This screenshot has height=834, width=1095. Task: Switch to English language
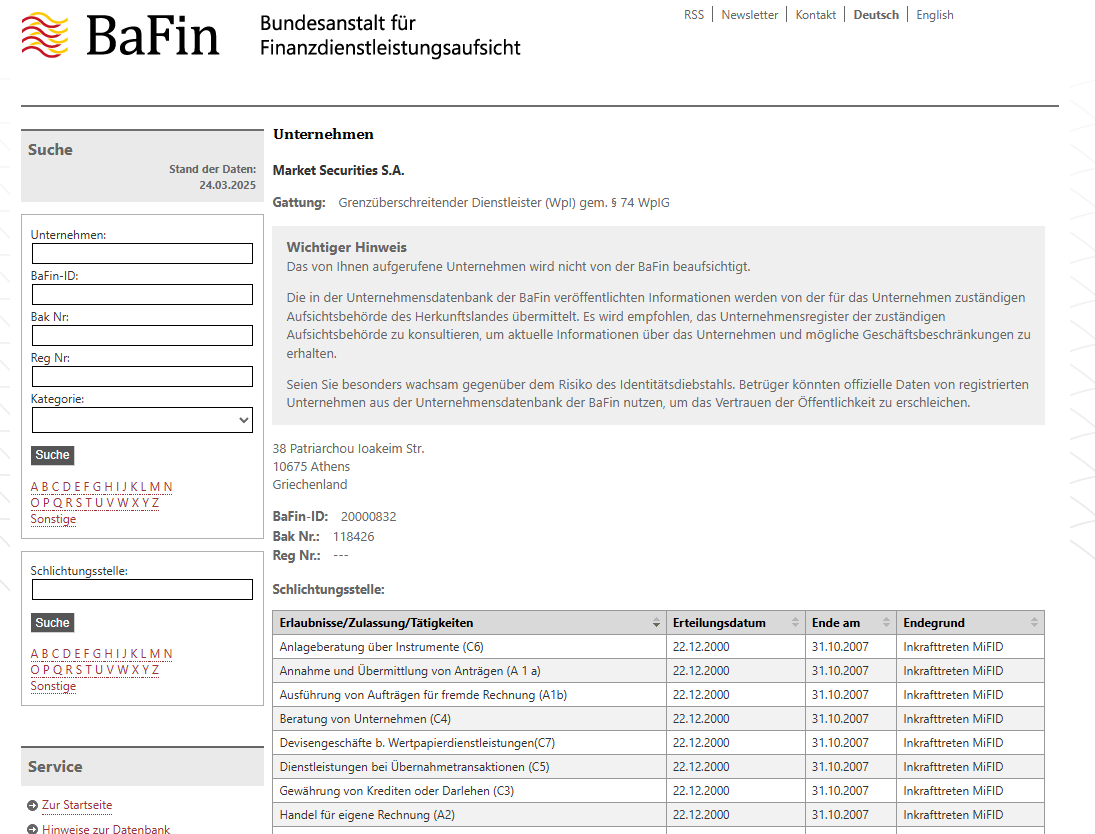pyautogui.click(x=934, y=15)
